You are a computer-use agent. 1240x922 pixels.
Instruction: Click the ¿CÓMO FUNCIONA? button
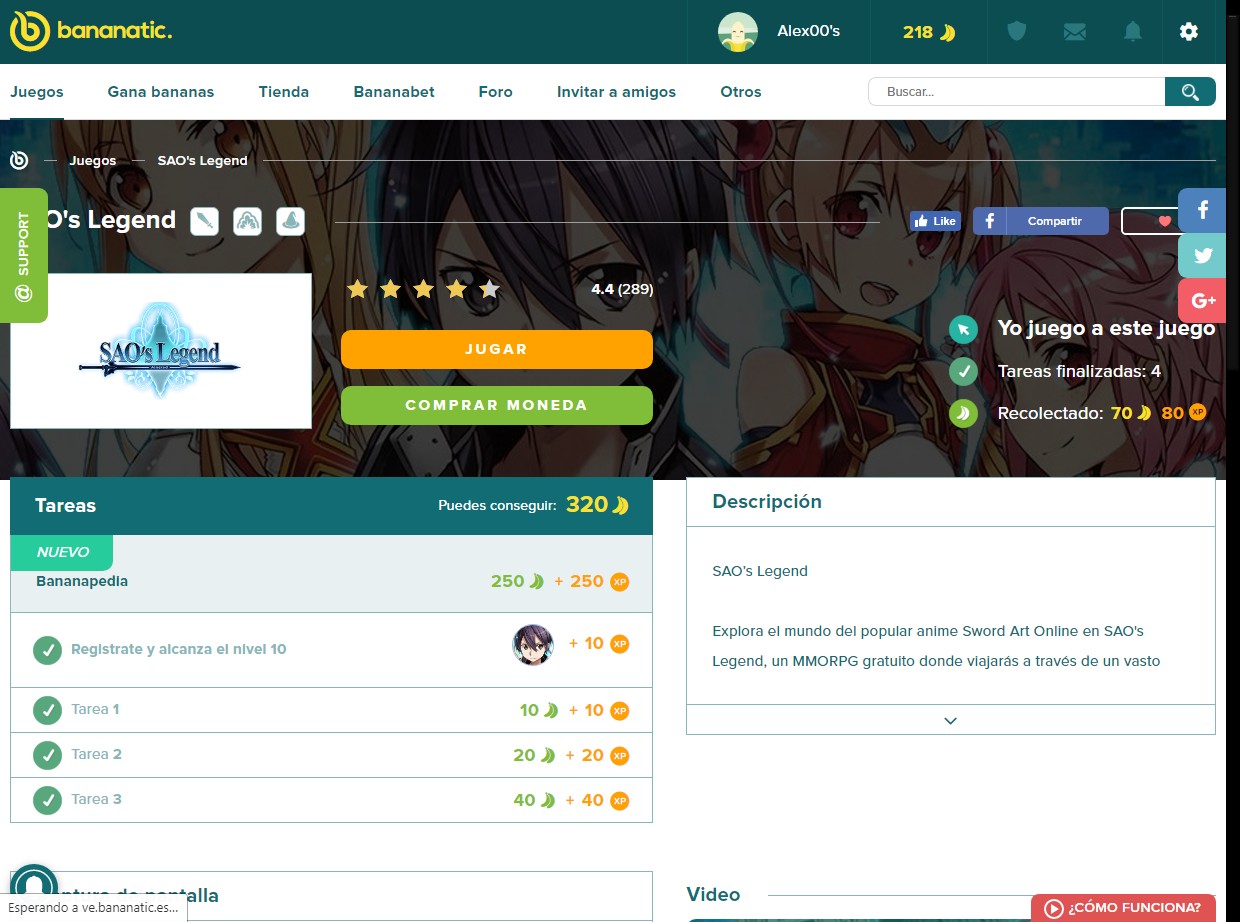click(x=1123, y=908)
